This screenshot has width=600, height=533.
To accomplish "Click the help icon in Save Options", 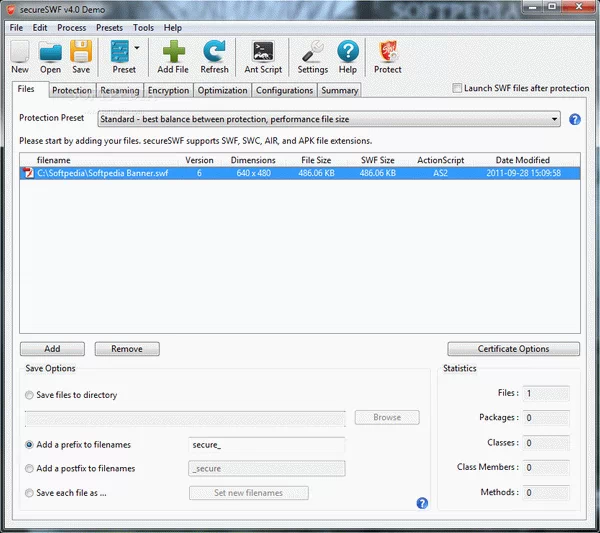I will 422,503.
